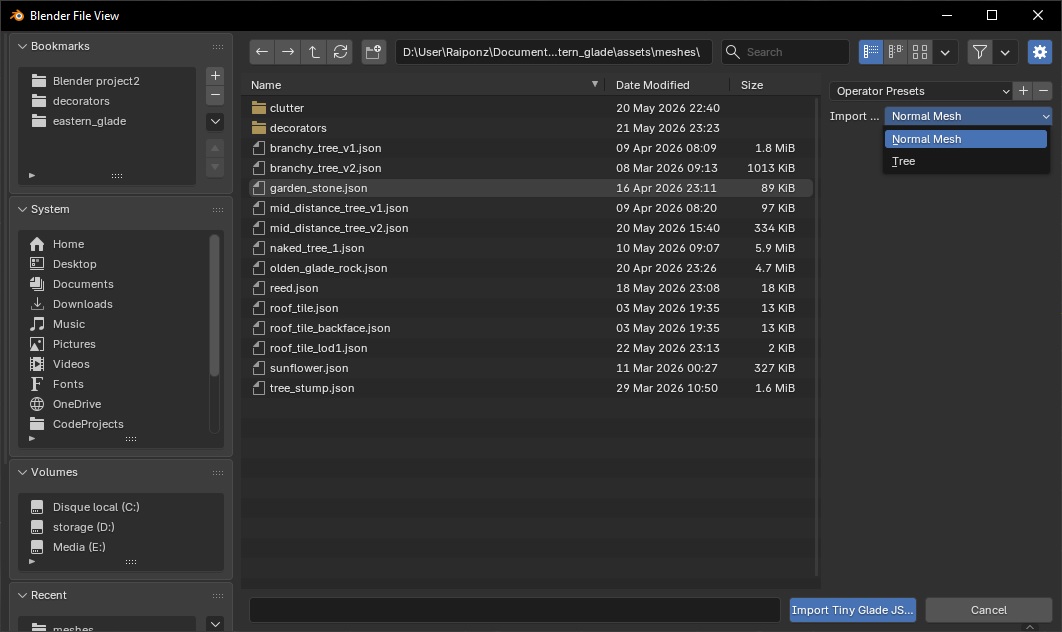Collapse the Volumes panel
The height and width of the screenshot is (632, 1062).
[22, 472]
